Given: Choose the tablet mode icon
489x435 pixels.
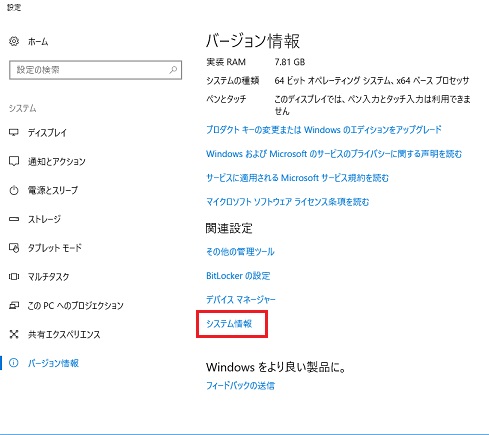Looking at the screenshot, I should [x=14, y=248].
